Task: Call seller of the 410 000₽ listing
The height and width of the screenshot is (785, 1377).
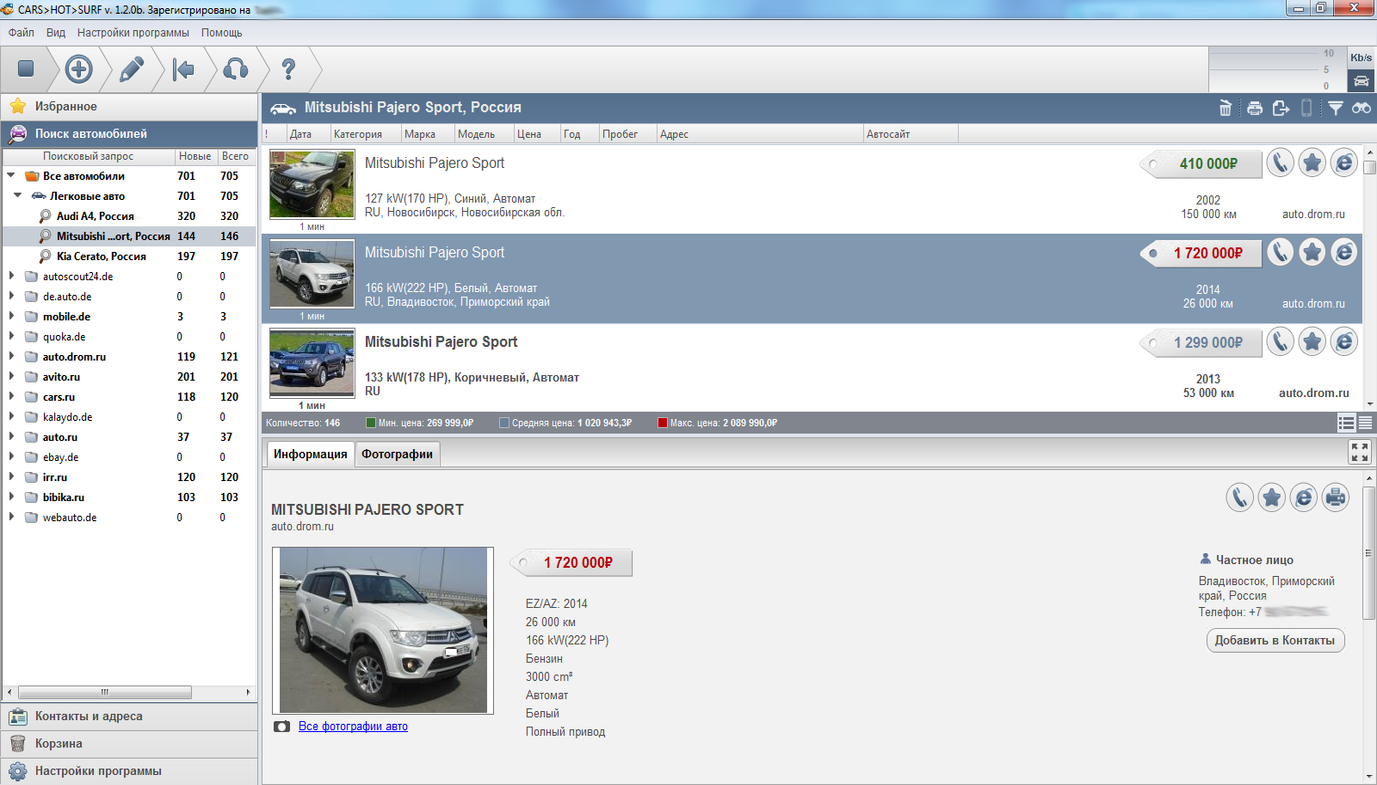Action: (1280, 163)
